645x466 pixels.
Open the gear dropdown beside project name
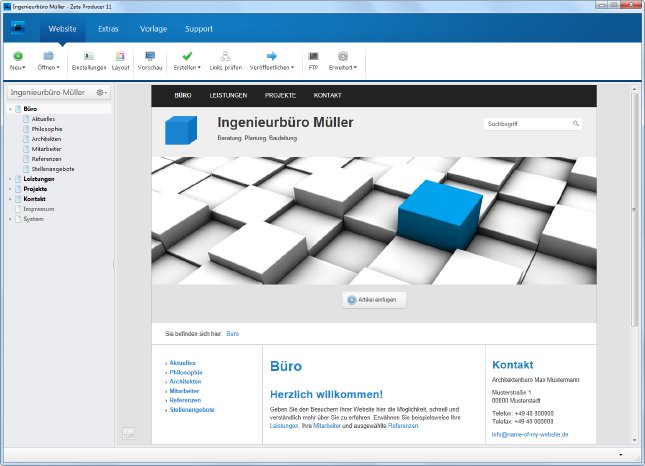101,92
